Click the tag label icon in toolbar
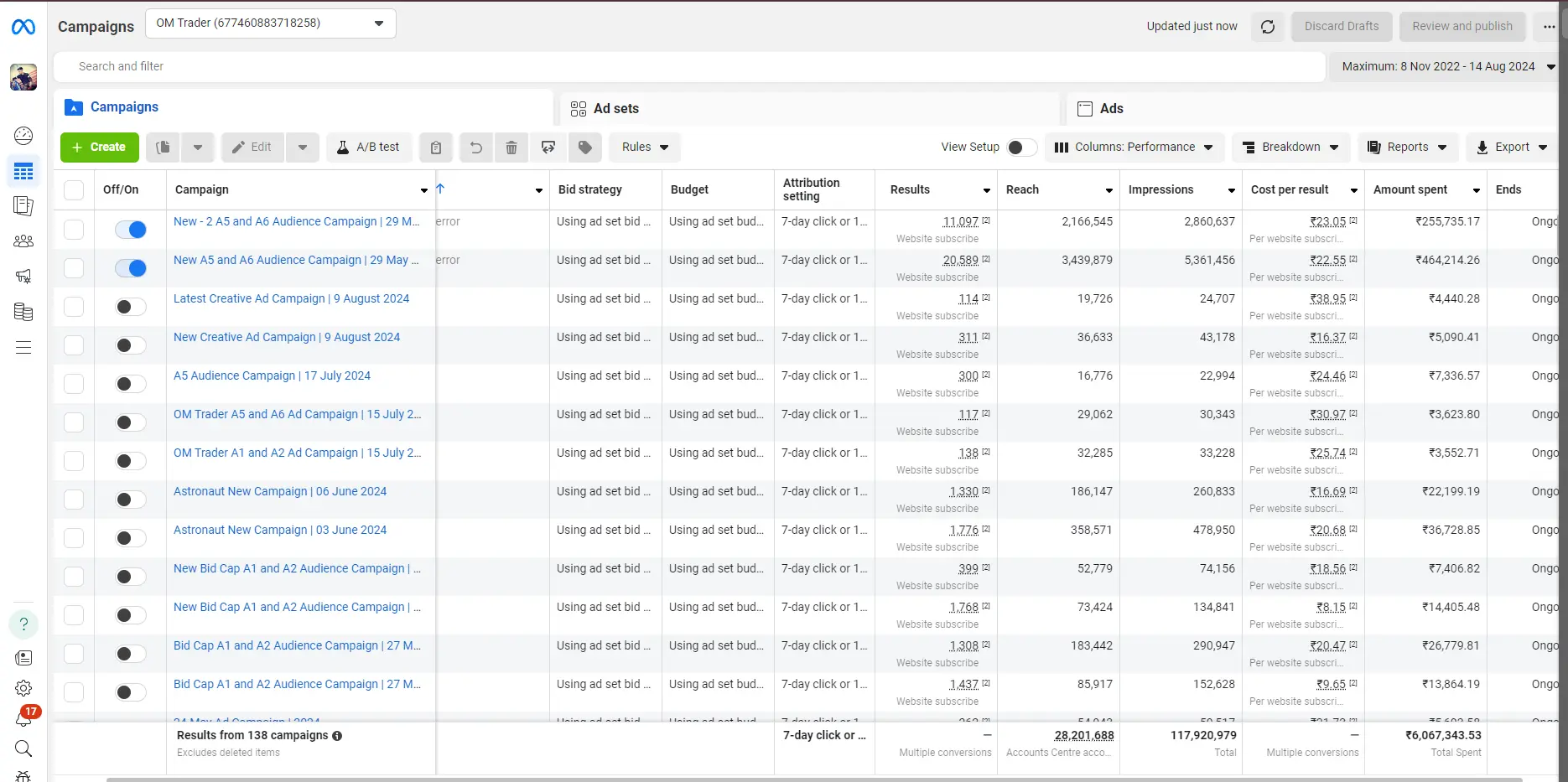 [x=585, y=148]
